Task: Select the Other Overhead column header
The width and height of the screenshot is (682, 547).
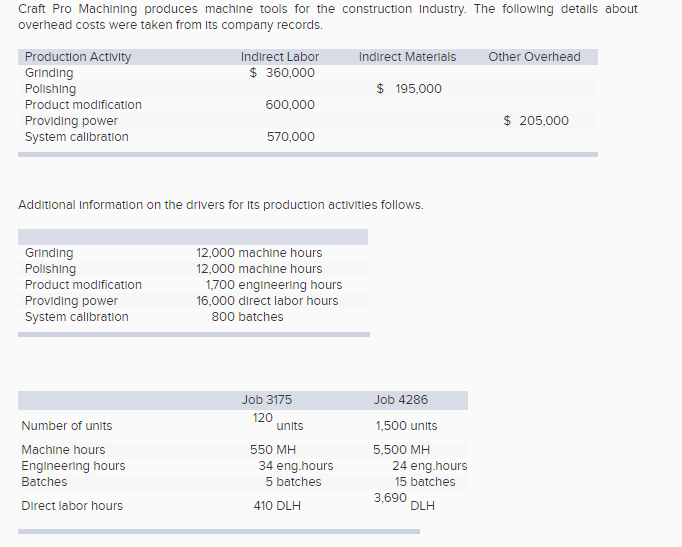Action: 534,57
